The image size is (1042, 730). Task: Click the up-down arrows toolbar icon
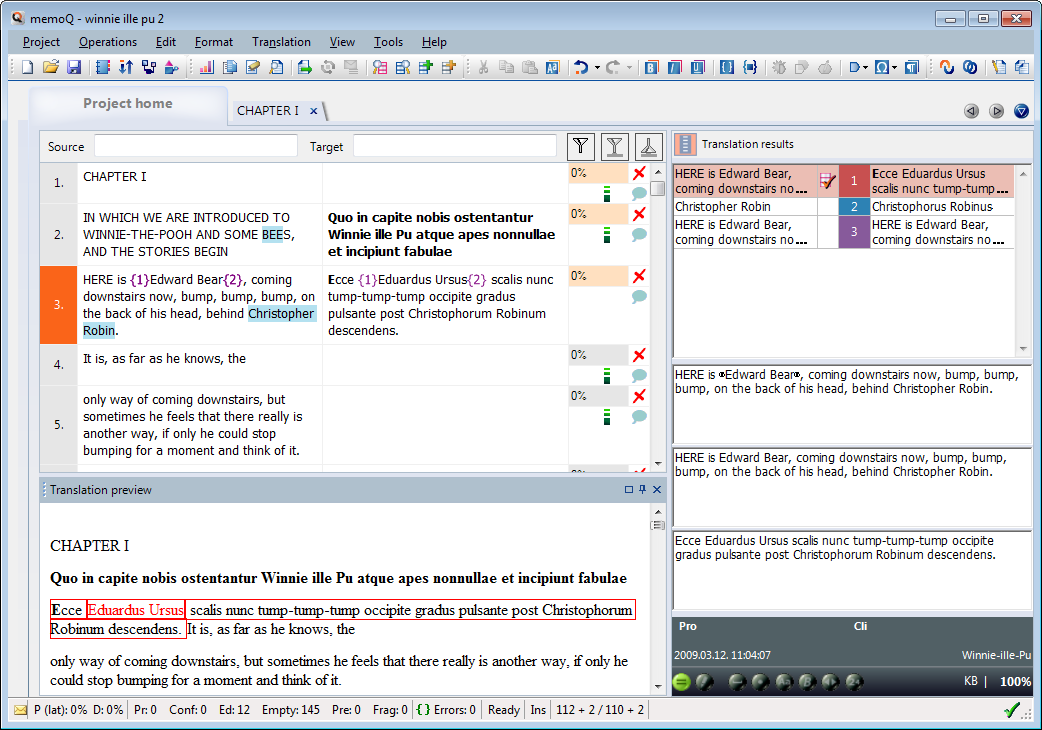tap(126, 67)
